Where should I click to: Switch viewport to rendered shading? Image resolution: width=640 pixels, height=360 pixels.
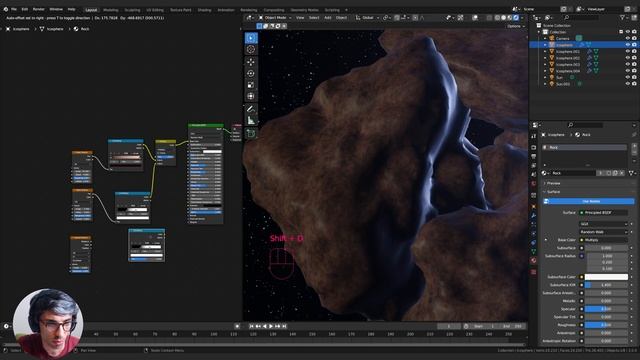click(516, 18)
